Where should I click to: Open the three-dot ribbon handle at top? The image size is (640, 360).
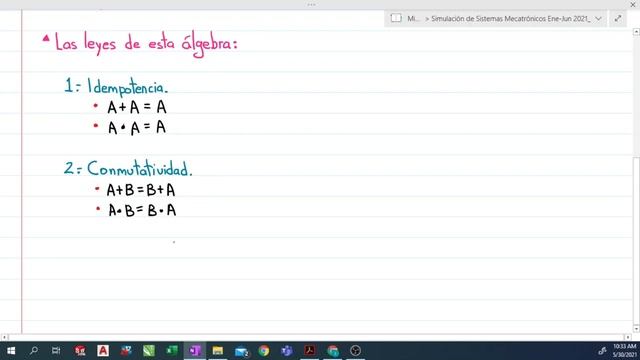pyautogui.click(x=311, y=4)
